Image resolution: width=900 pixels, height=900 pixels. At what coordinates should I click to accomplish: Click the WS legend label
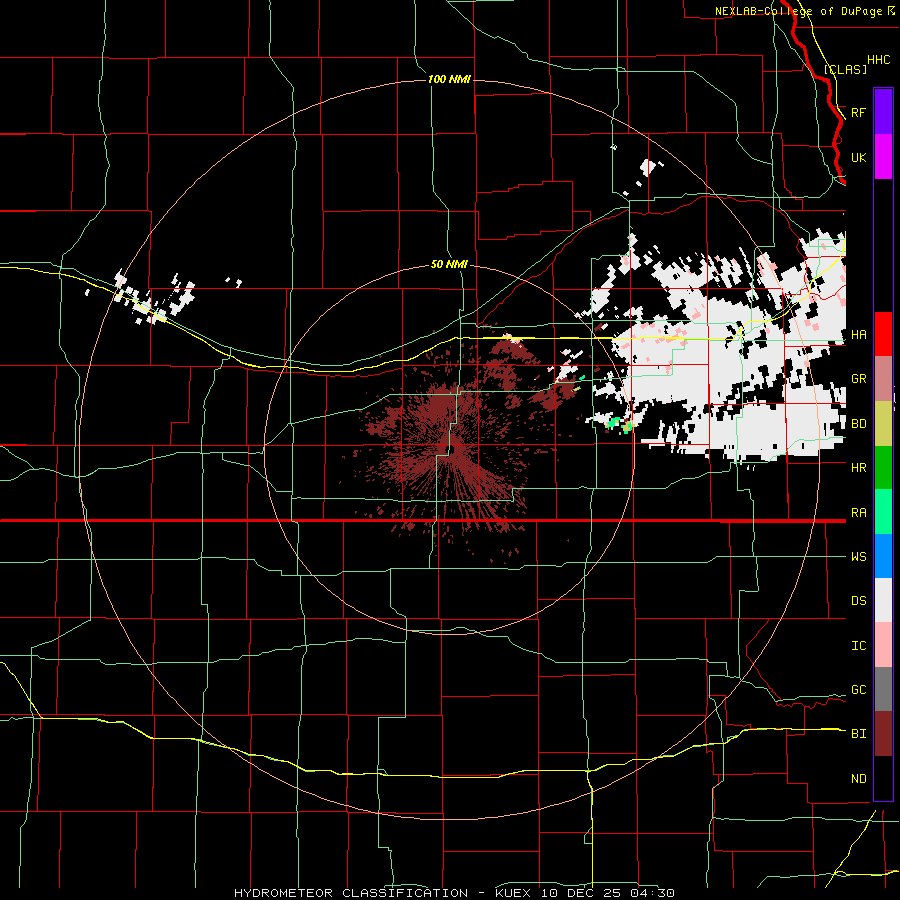(x=858, y=557)
